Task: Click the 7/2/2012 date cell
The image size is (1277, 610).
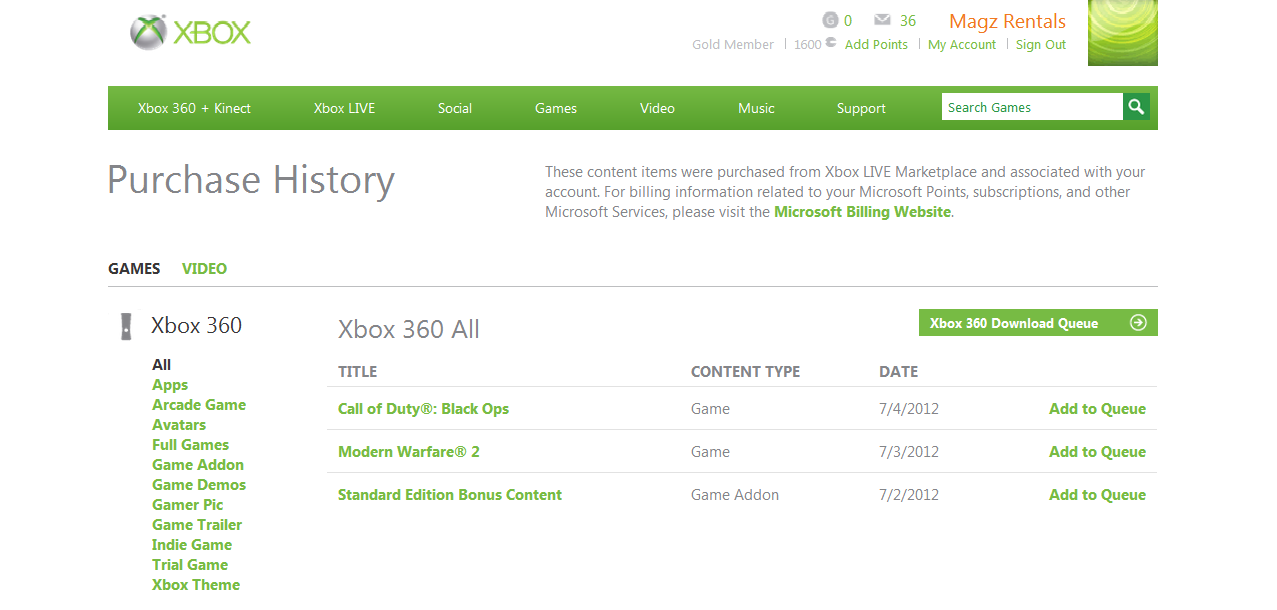Action: click(909, 494)
